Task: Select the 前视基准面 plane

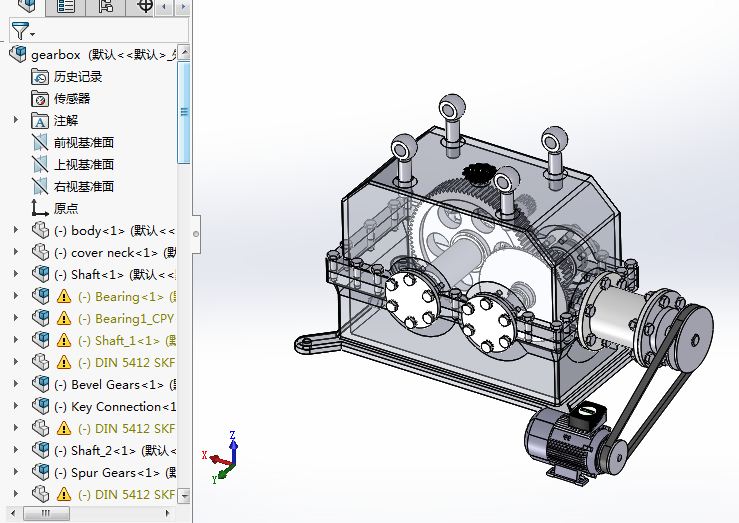Action: click(x=83, y=142)
